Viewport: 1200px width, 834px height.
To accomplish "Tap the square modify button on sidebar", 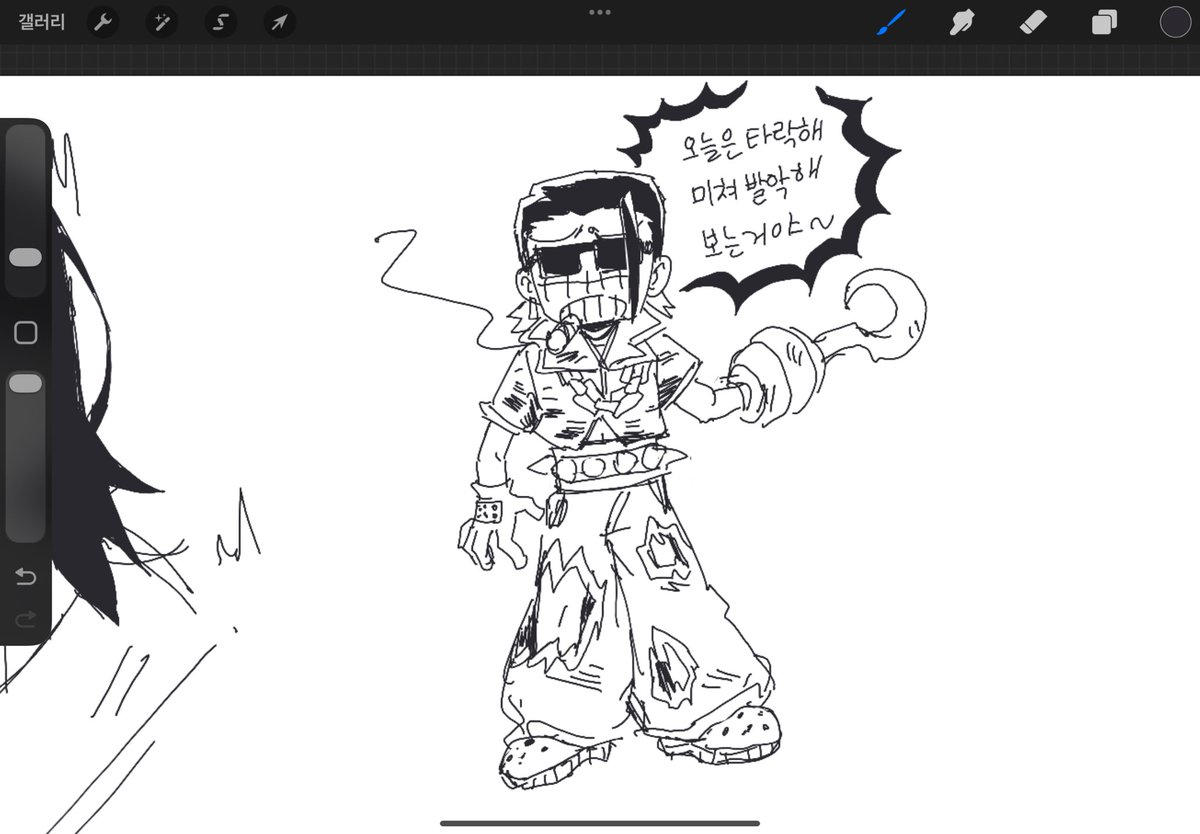I will tap(25, 333).
